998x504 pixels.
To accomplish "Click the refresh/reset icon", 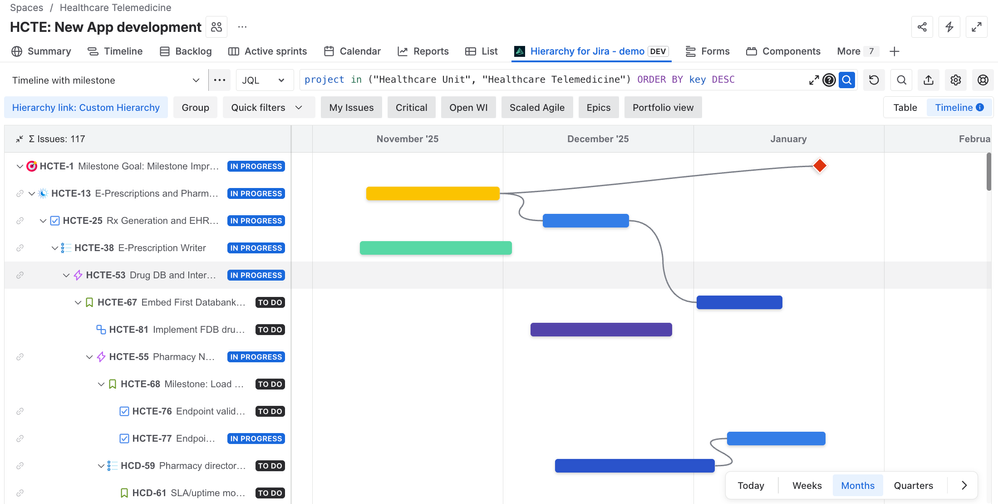I will point(874,80).
